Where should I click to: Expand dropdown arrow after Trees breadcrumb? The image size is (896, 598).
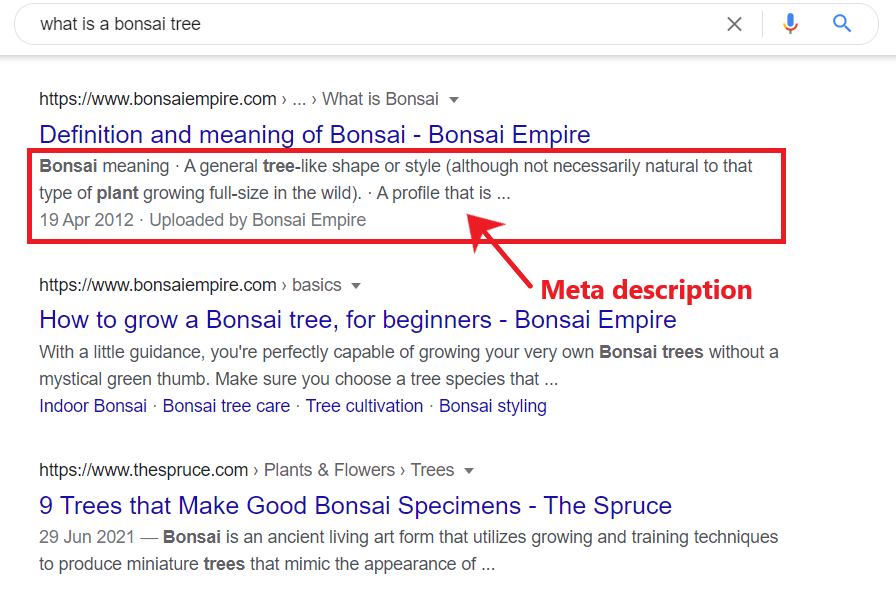tap(469, 471)
